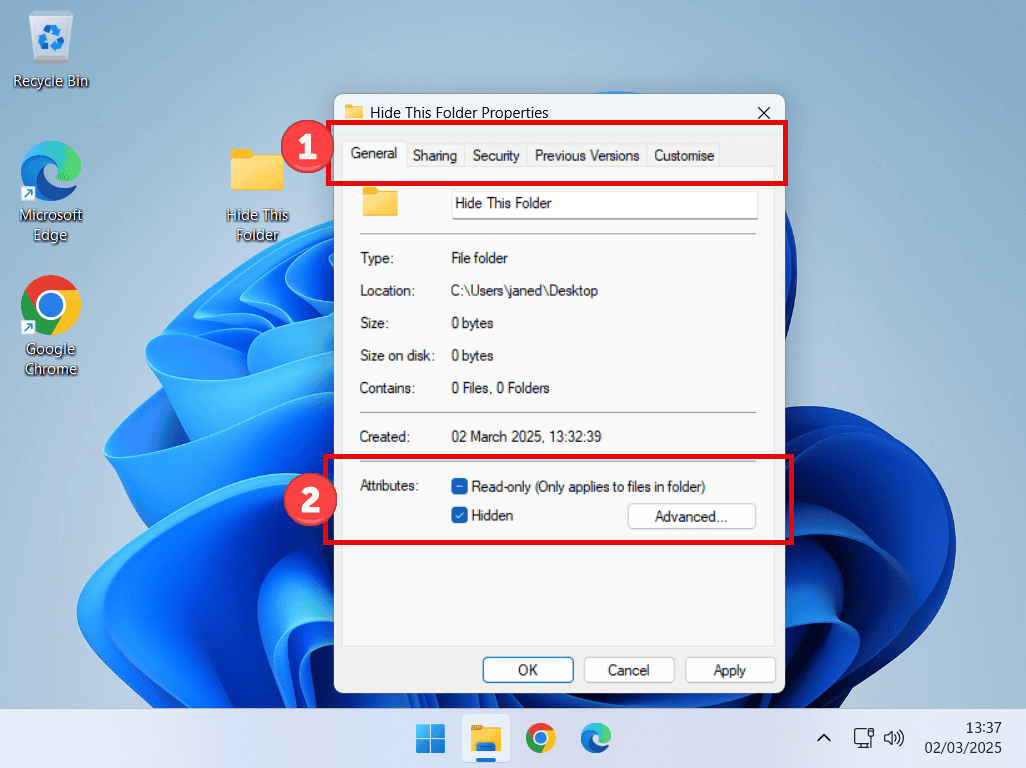Apply the changed folder attributes

(x=730, y=670)
